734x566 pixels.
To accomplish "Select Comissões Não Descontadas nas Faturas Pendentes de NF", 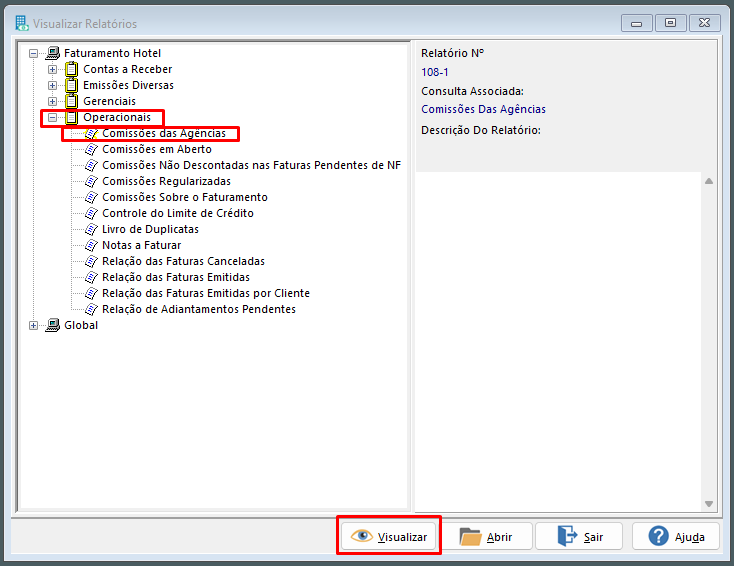I will [251, 165].
